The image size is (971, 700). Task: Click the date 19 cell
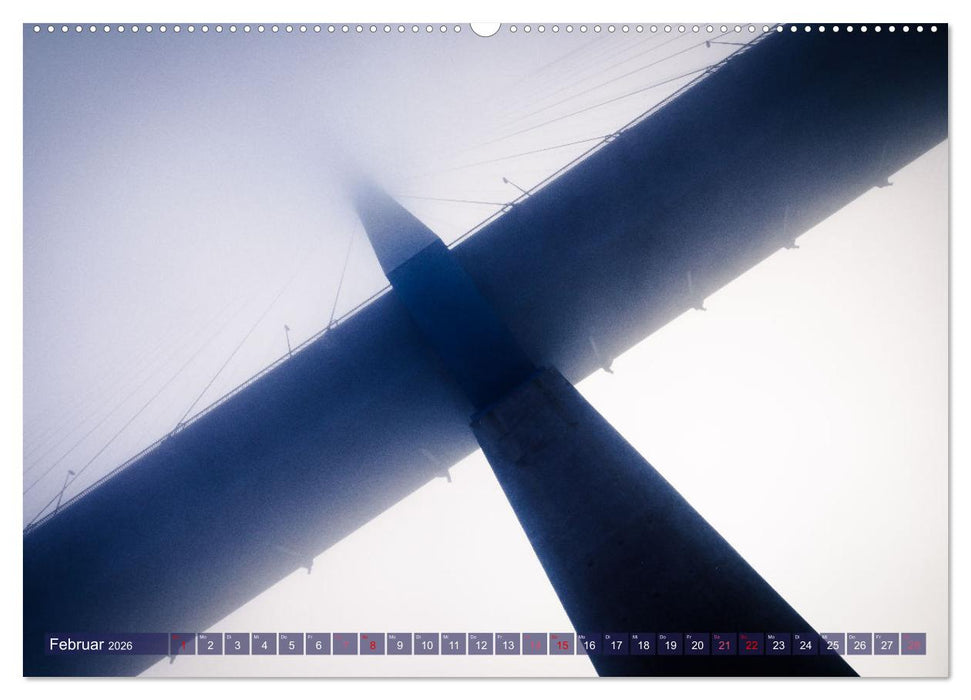tap(670, 645)
